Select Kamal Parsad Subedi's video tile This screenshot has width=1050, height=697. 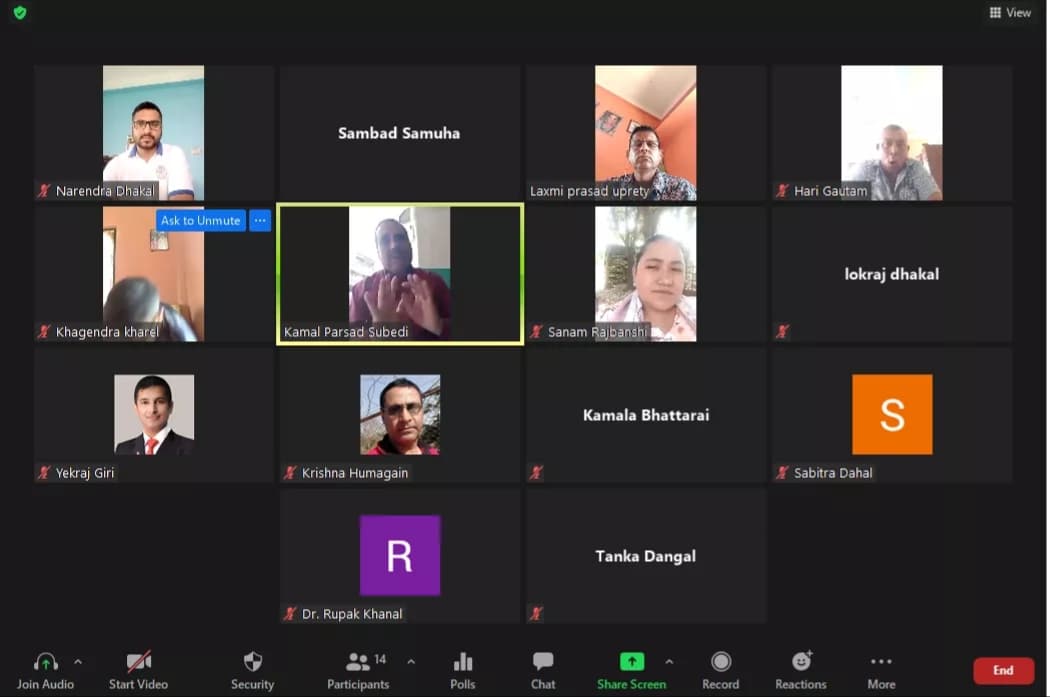[400, 273]
